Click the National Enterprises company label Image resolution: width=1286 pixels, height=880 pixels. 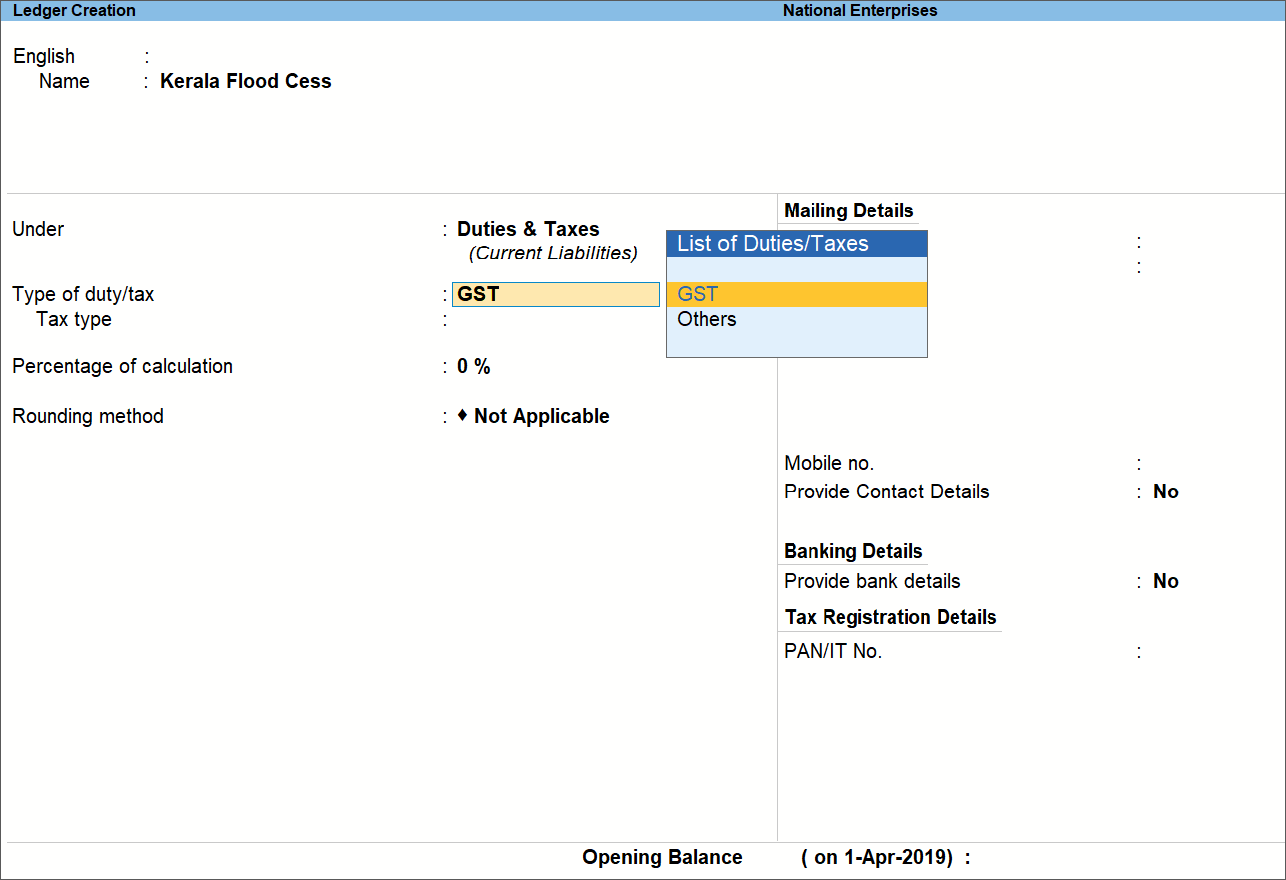click(860, 10)
